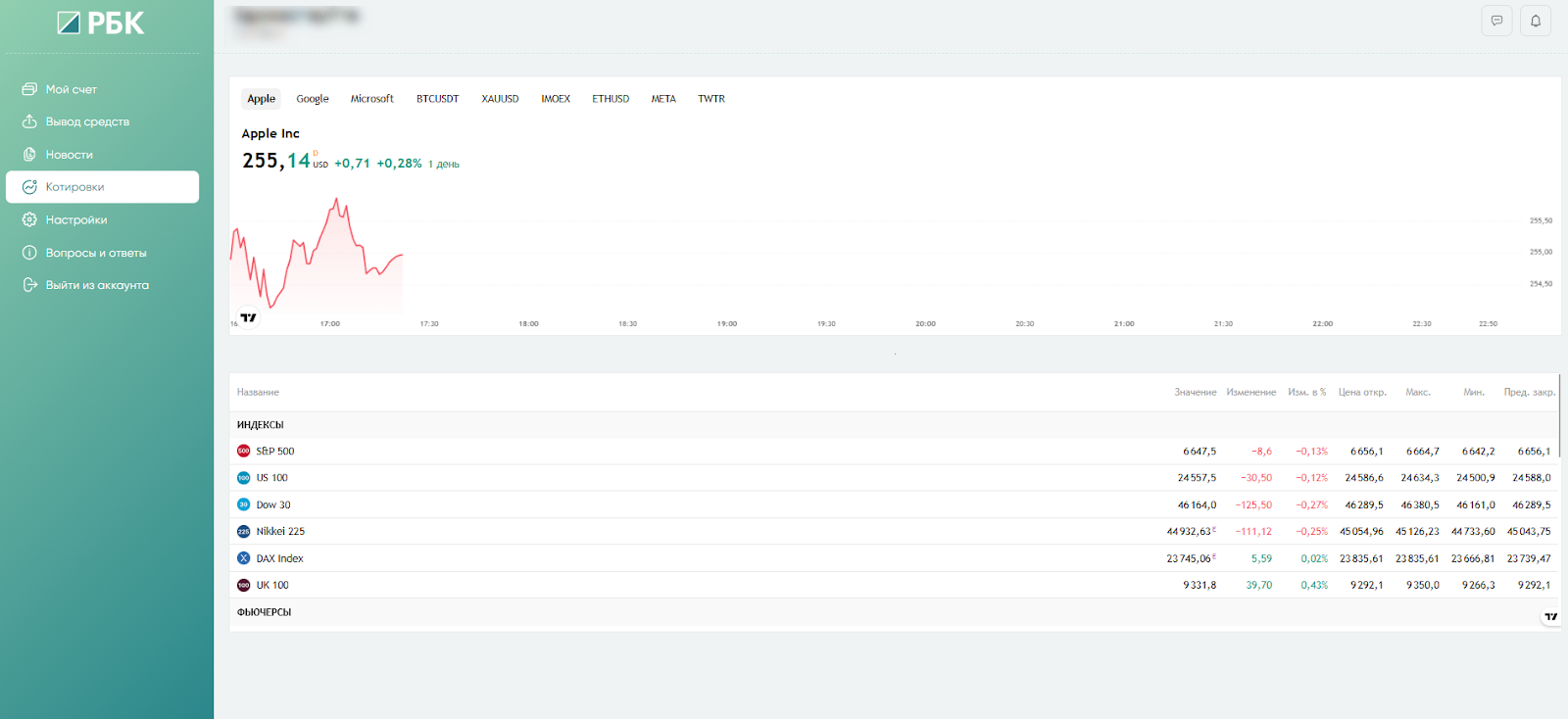Open the Новости section
The image size is (1568, 719).
coord(103,155)
